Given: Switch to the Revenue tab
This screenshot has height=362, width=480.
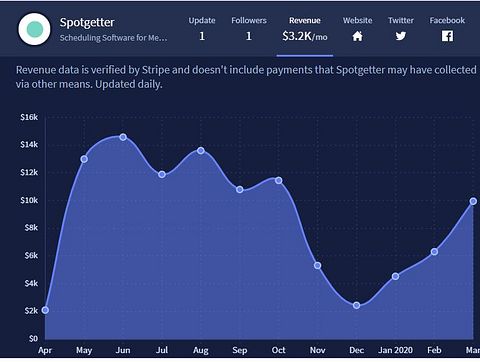Looking at the screenshot, I should tap(305, 29).
